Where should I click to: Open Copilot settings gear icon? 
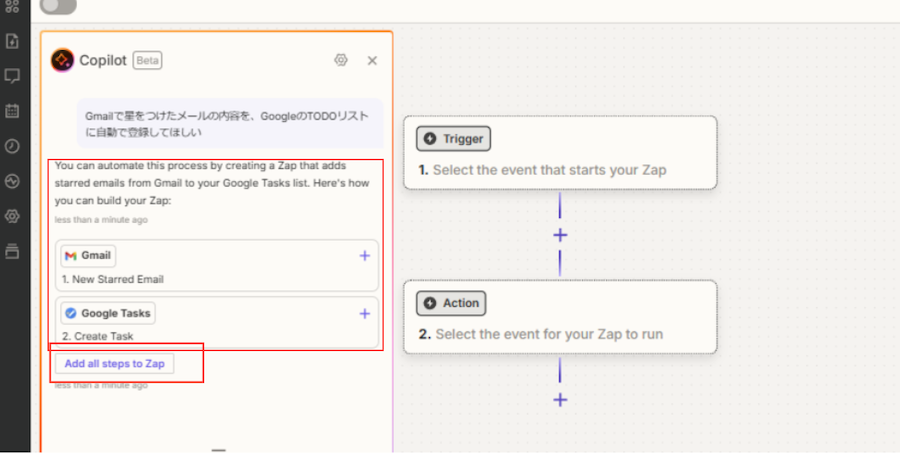pyautogui.click(x=341, y=60)
